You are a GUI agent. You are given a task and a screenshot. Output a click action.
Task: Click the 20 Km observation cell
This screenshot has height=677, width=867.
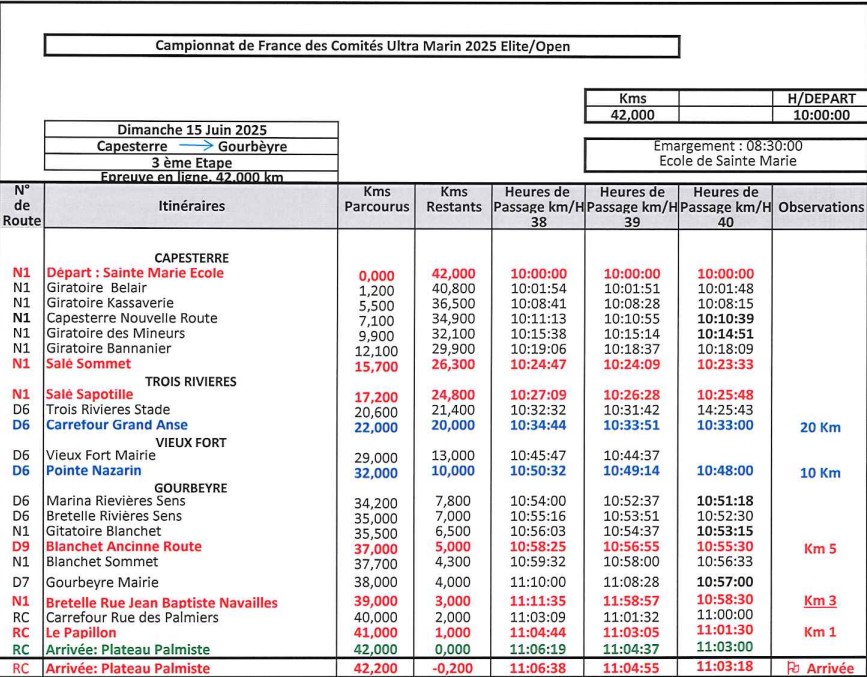coord(820,427)
